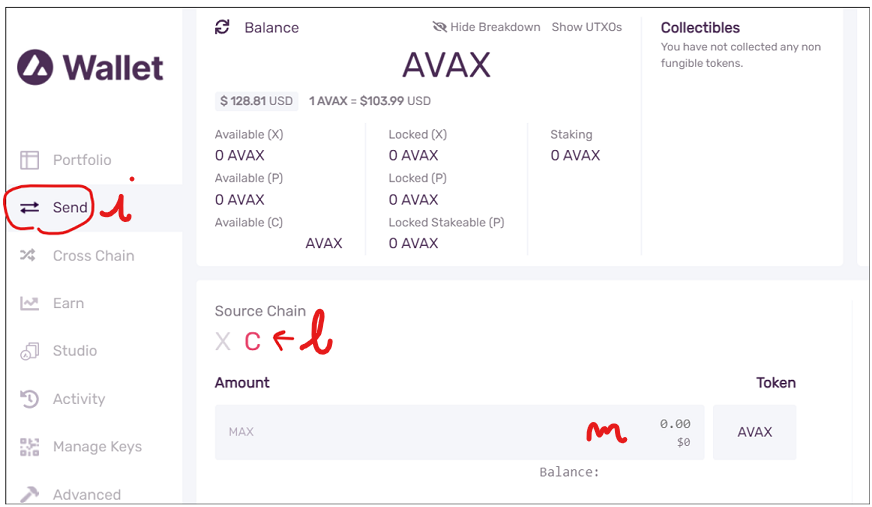Go to Activity menu label
This screenshot has width=872, height=507.
click(x=79, y=399)
